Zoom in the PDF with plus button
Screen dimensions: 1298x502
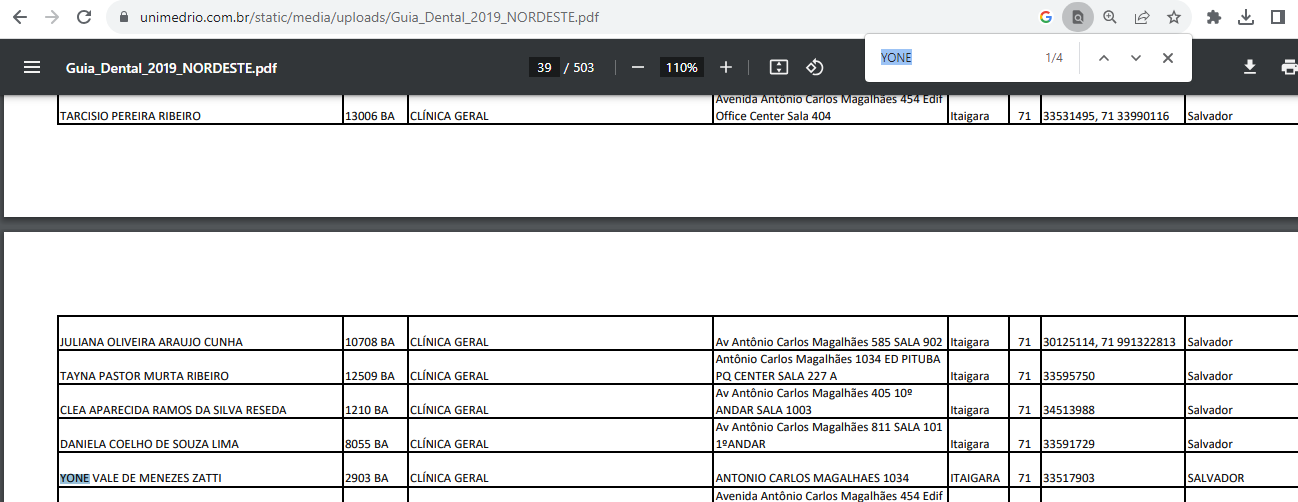click(726, 67)
